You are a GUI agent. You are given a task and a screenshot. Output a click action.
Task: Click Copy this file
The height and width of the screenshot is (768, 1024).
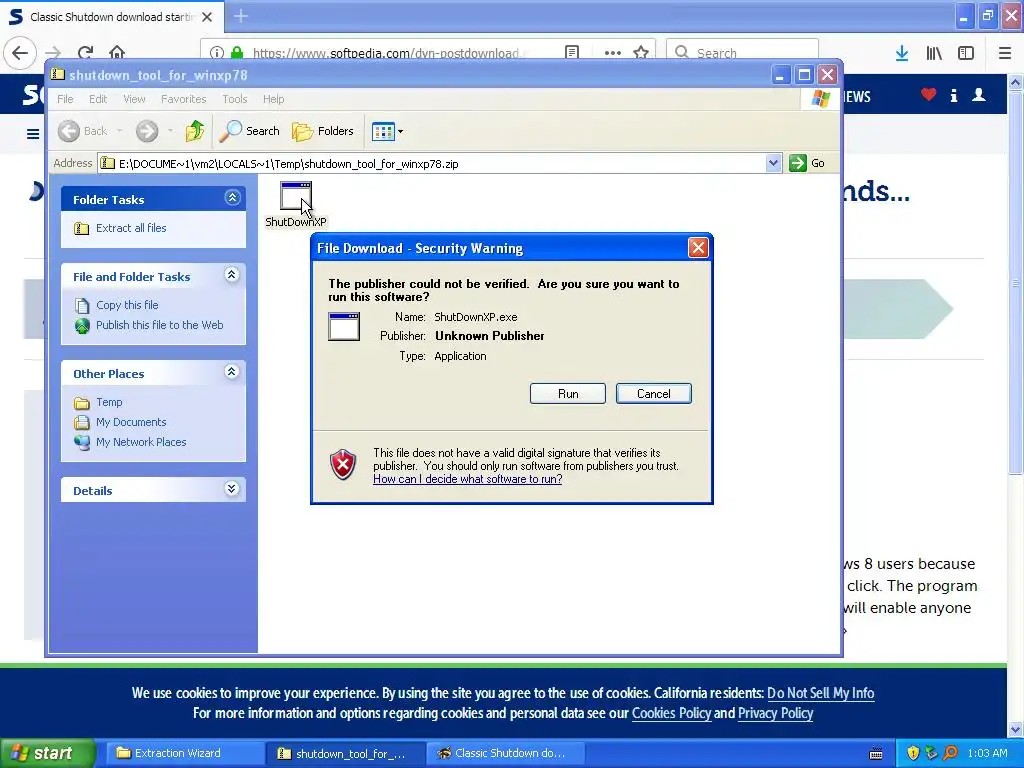coord(127,305)
